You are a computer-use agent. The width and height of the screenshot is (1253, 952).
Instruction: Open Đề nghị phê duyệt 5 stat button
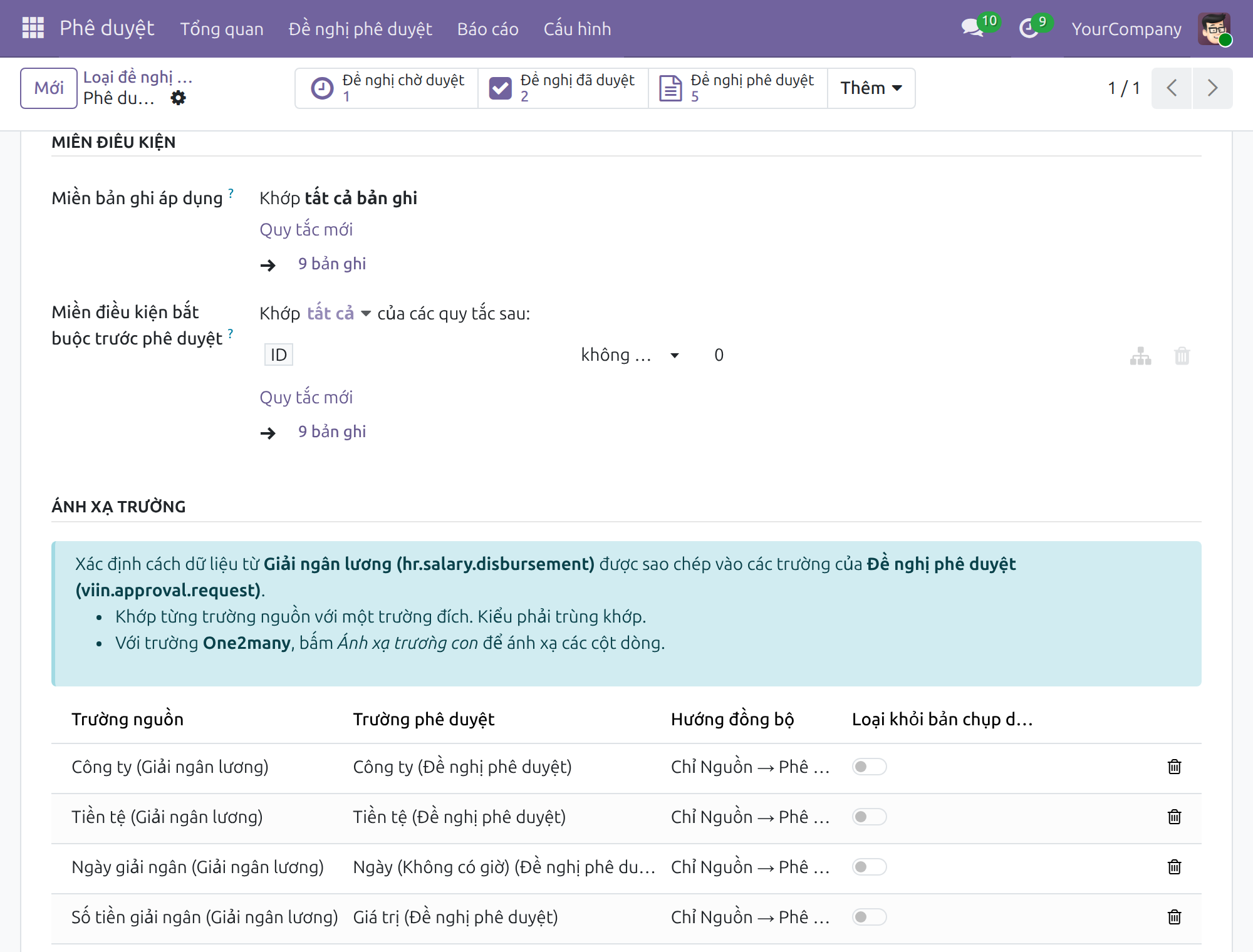pos(738,88)
